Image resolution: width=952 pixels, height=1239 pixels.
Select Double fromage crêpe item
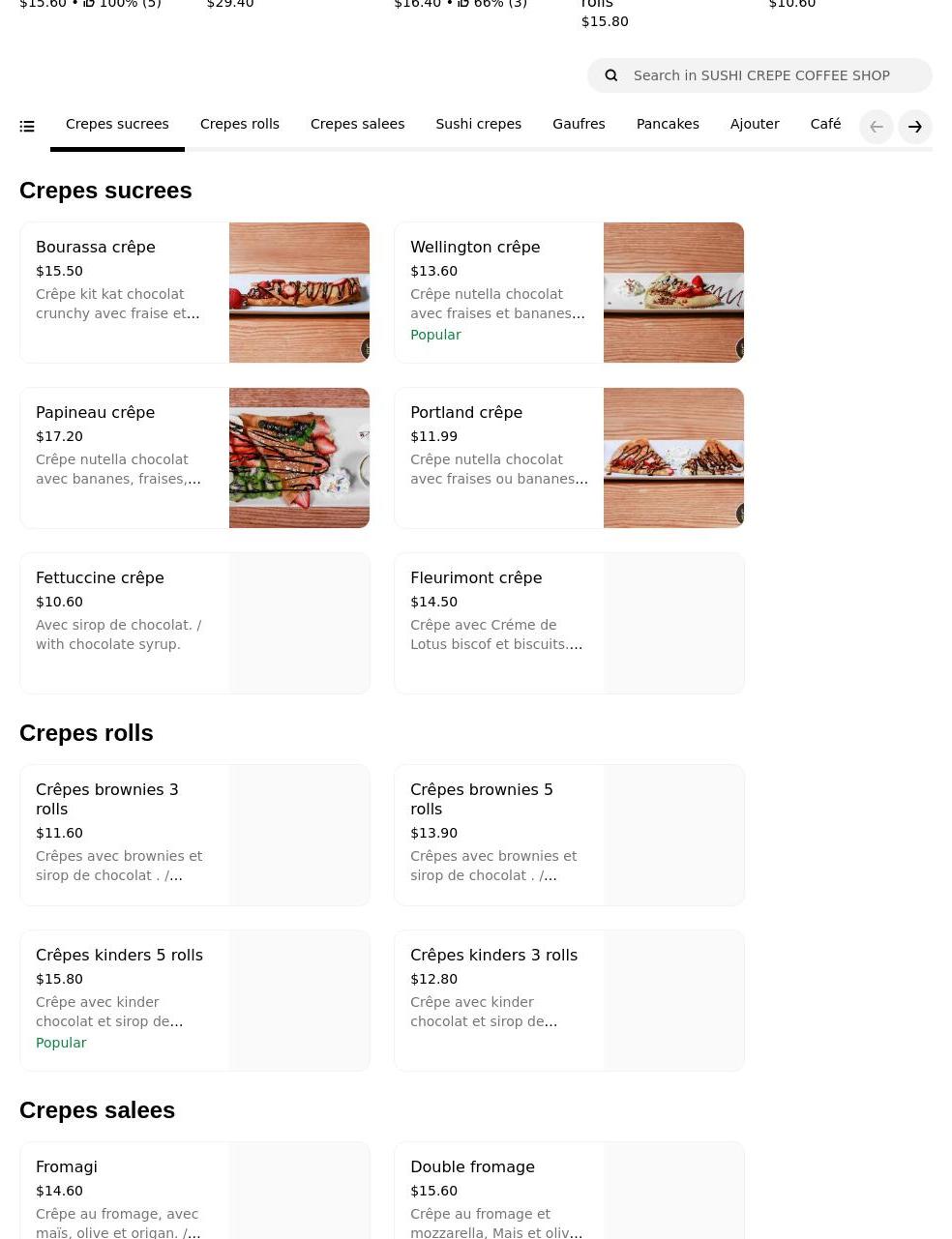[569, 1190]
